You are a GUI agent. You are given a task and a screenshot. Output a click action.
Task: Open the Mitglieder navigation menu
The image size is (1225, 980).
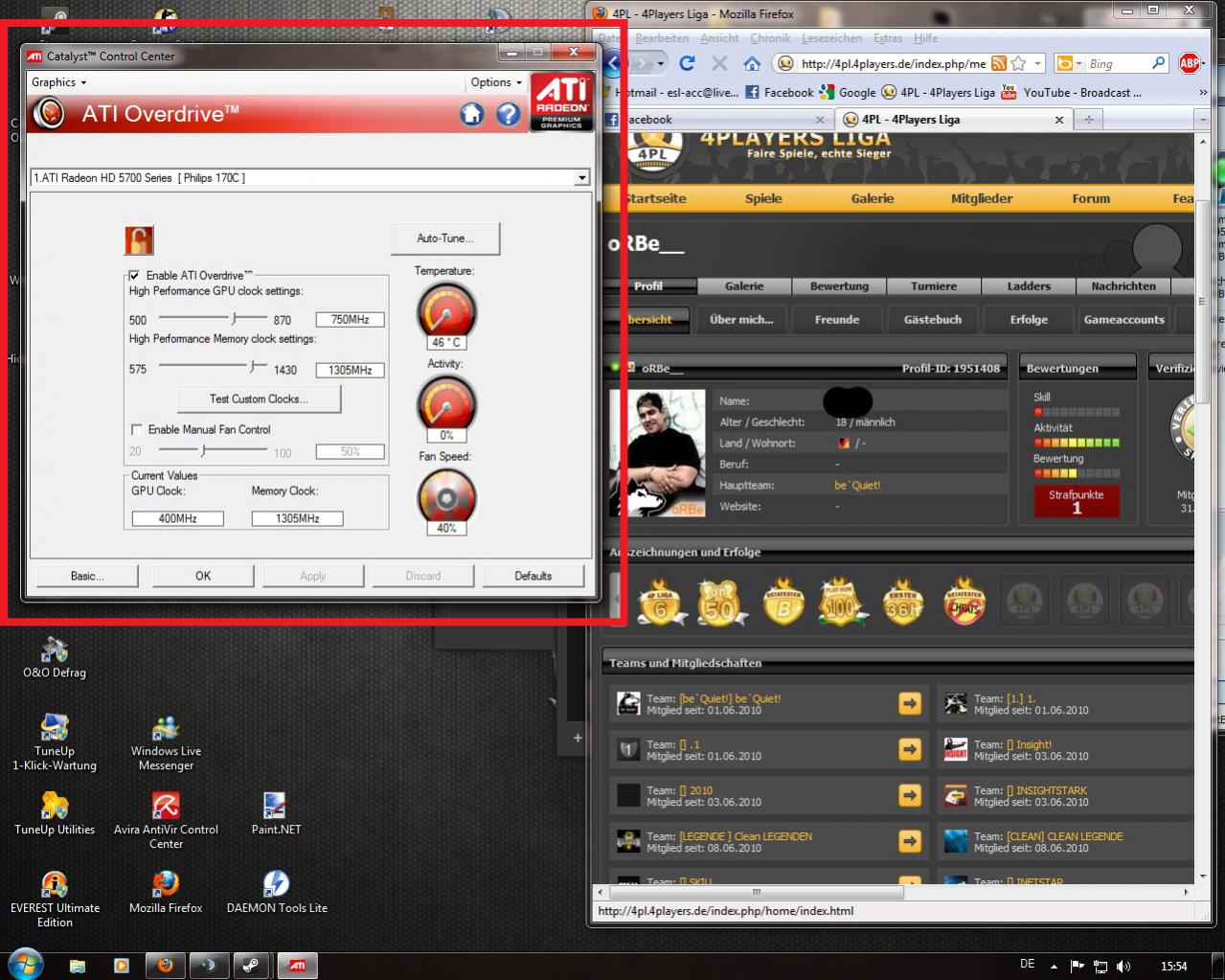(x=982, y=198)
